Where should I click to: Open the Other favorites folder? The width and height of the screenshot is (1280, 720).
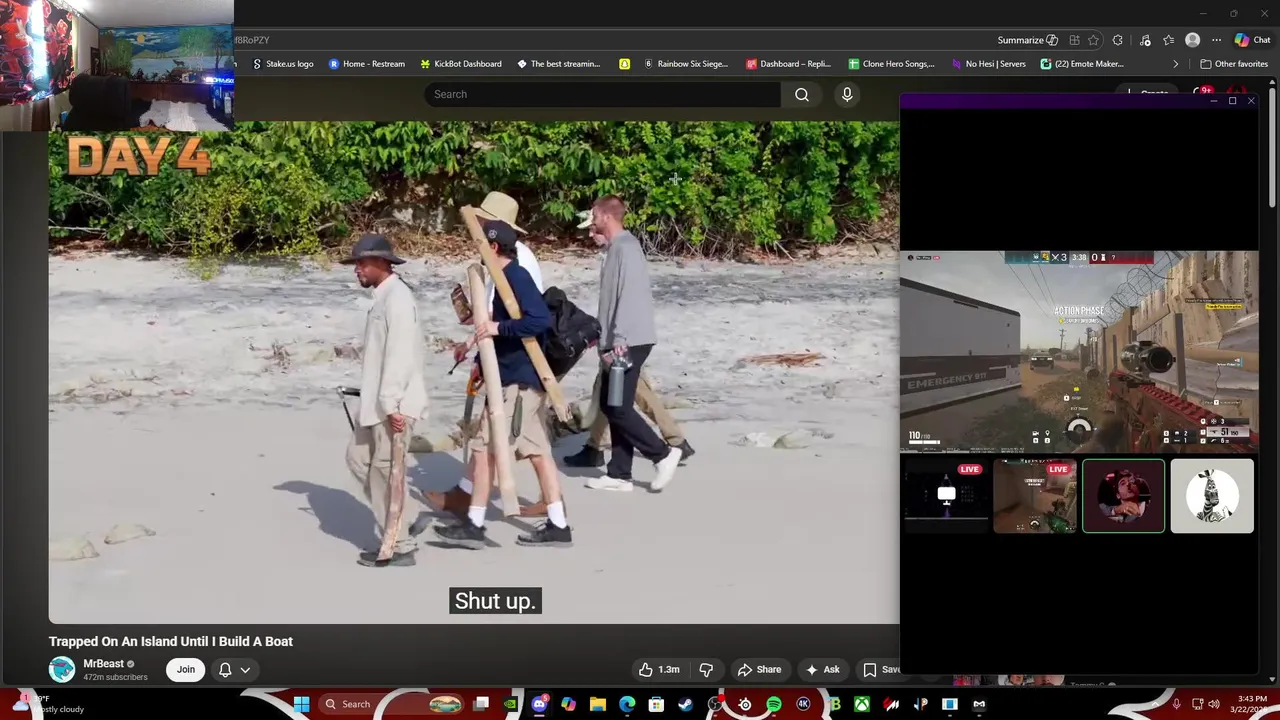pos(1234,64)
